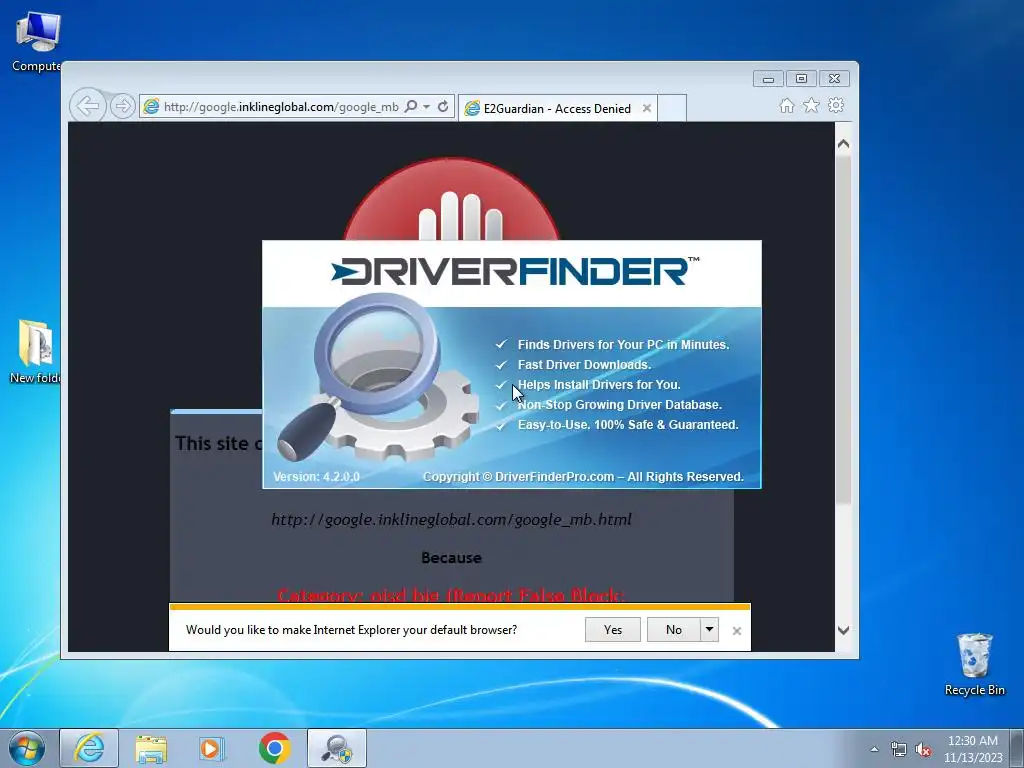Image resolution: width=1024 pixels, height=768 pixels.
Task: Open the clock showing 12:30 AM
Action: point(972,749)
